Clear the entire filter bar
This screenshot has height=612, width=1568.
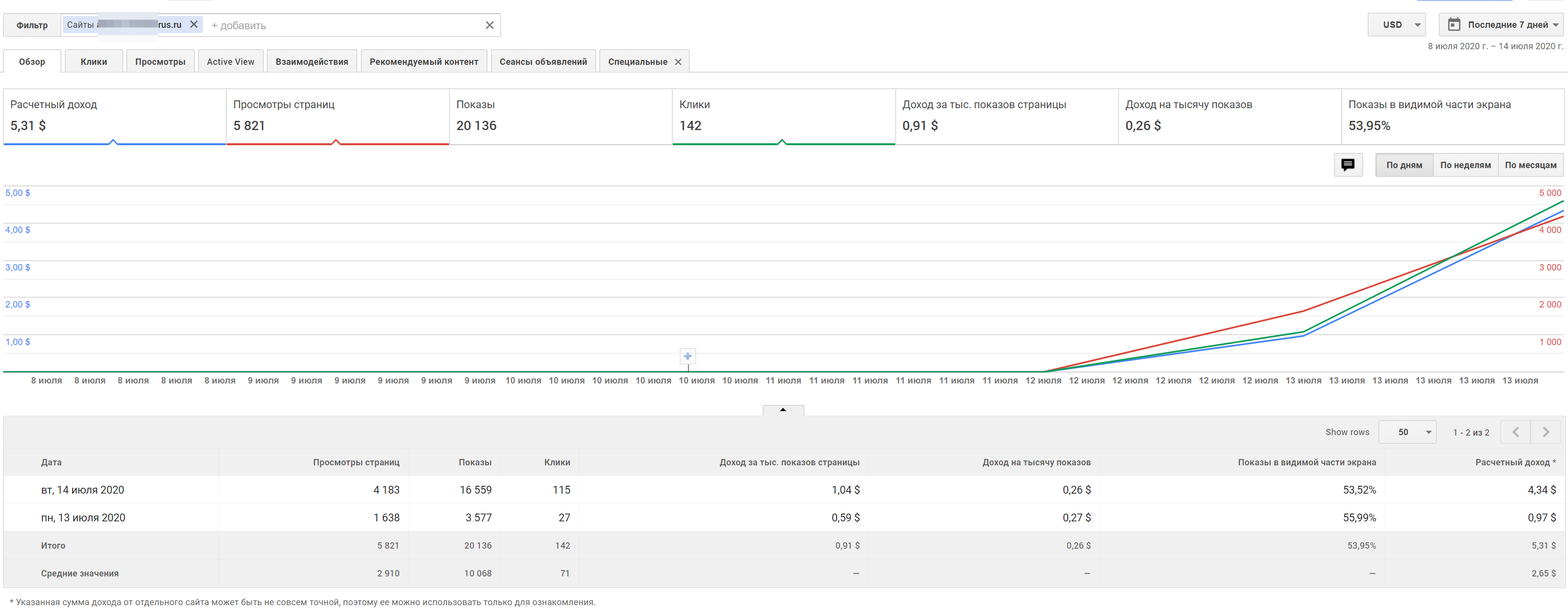(x=490, y=25)
